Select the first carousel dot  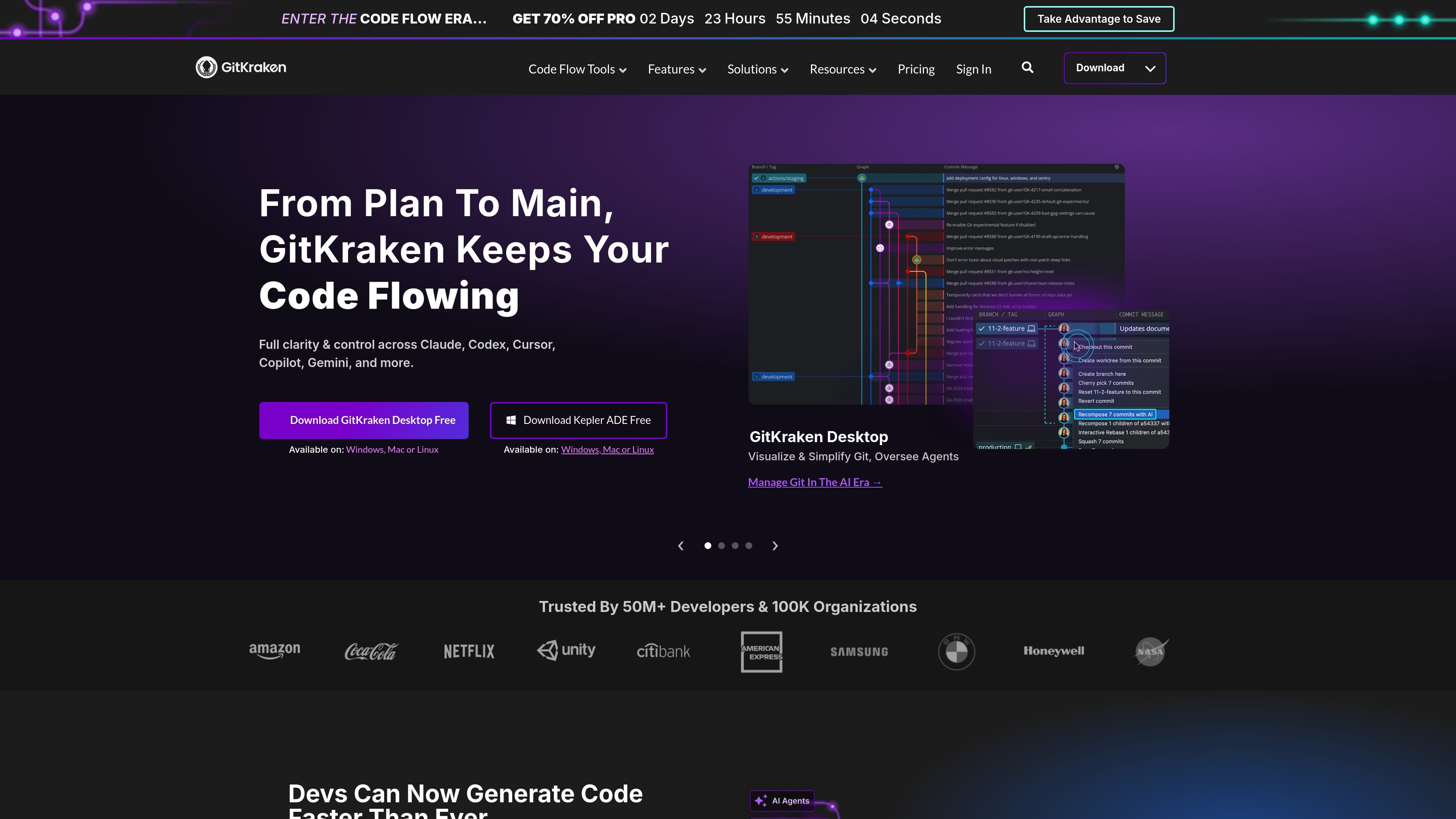coord(708,546)
